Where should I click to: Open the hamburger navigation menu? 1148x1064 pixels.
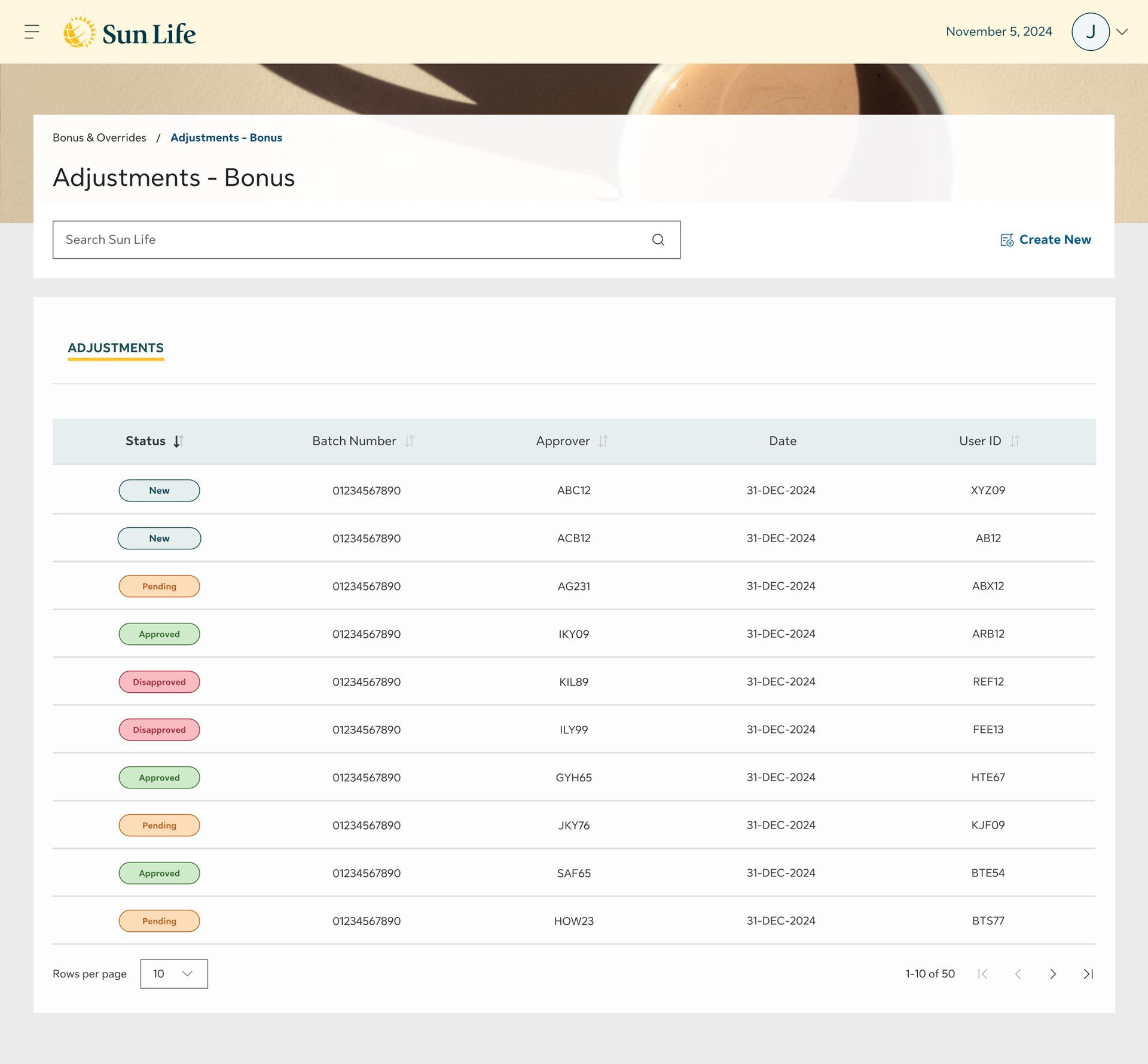(32, 32)
